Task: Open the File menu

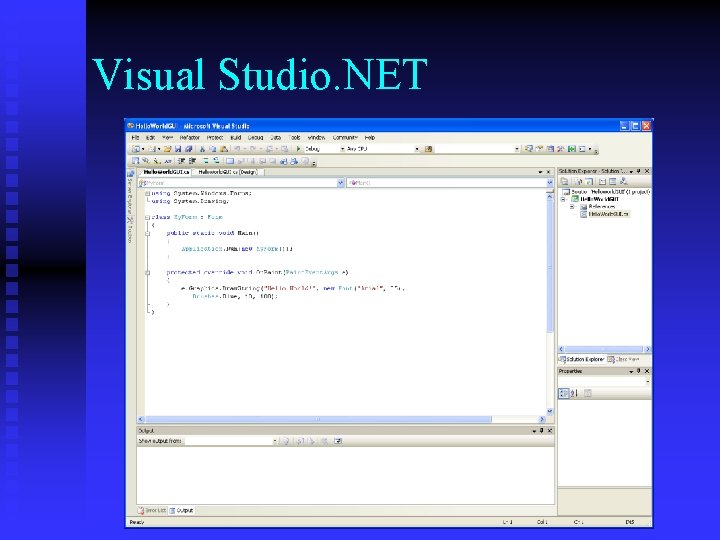Action: click(135, 137)
